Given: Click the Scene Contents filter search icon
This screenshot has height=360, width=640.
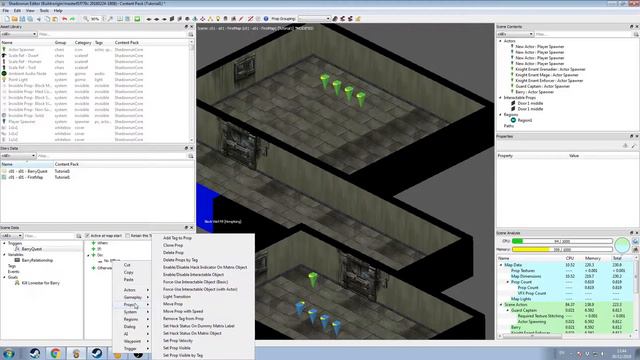Looking at the screenshot, I should (636, 34).
